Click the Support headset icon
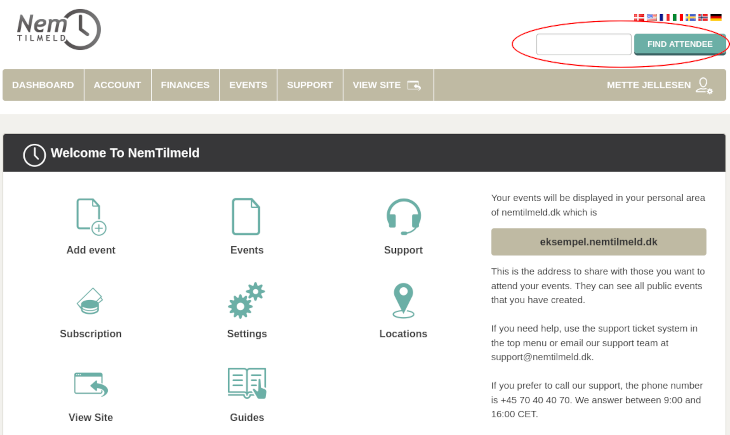Screen dimensions: 730x435 pyautogui.click(x=403, y=217)
